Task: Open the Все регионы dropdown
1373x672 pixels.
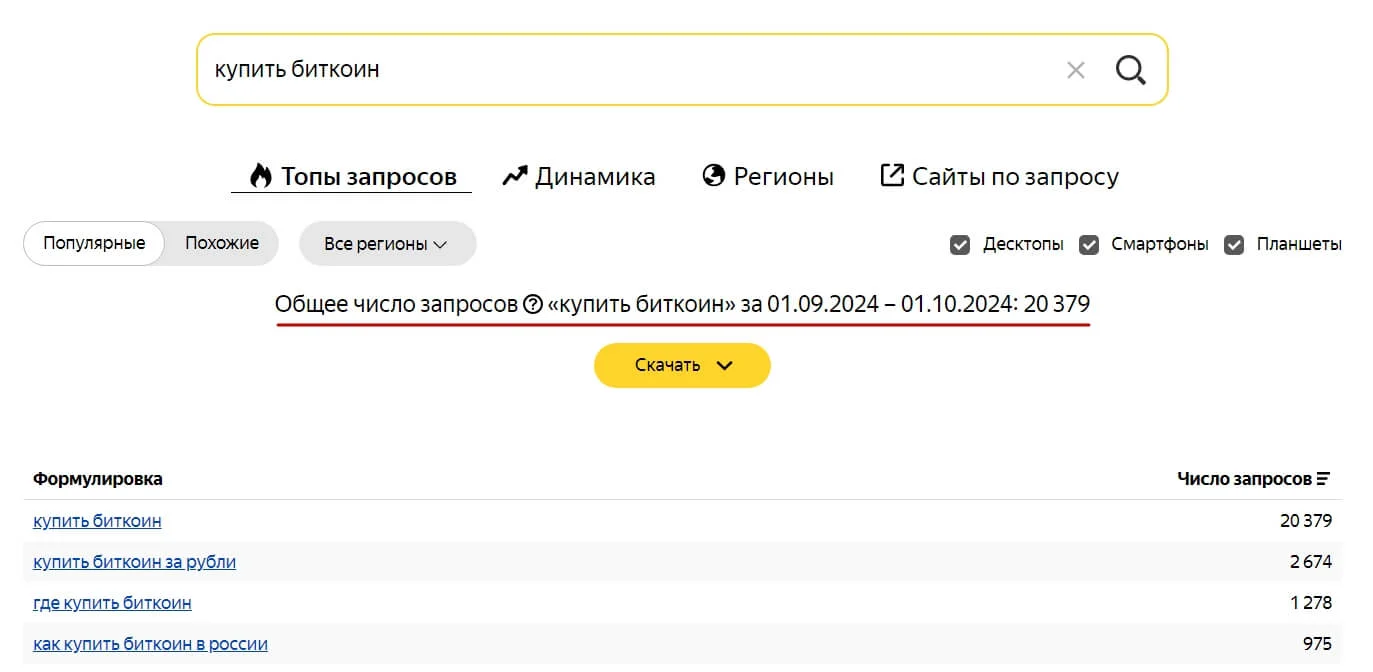Action: click(x=387, y=244)
